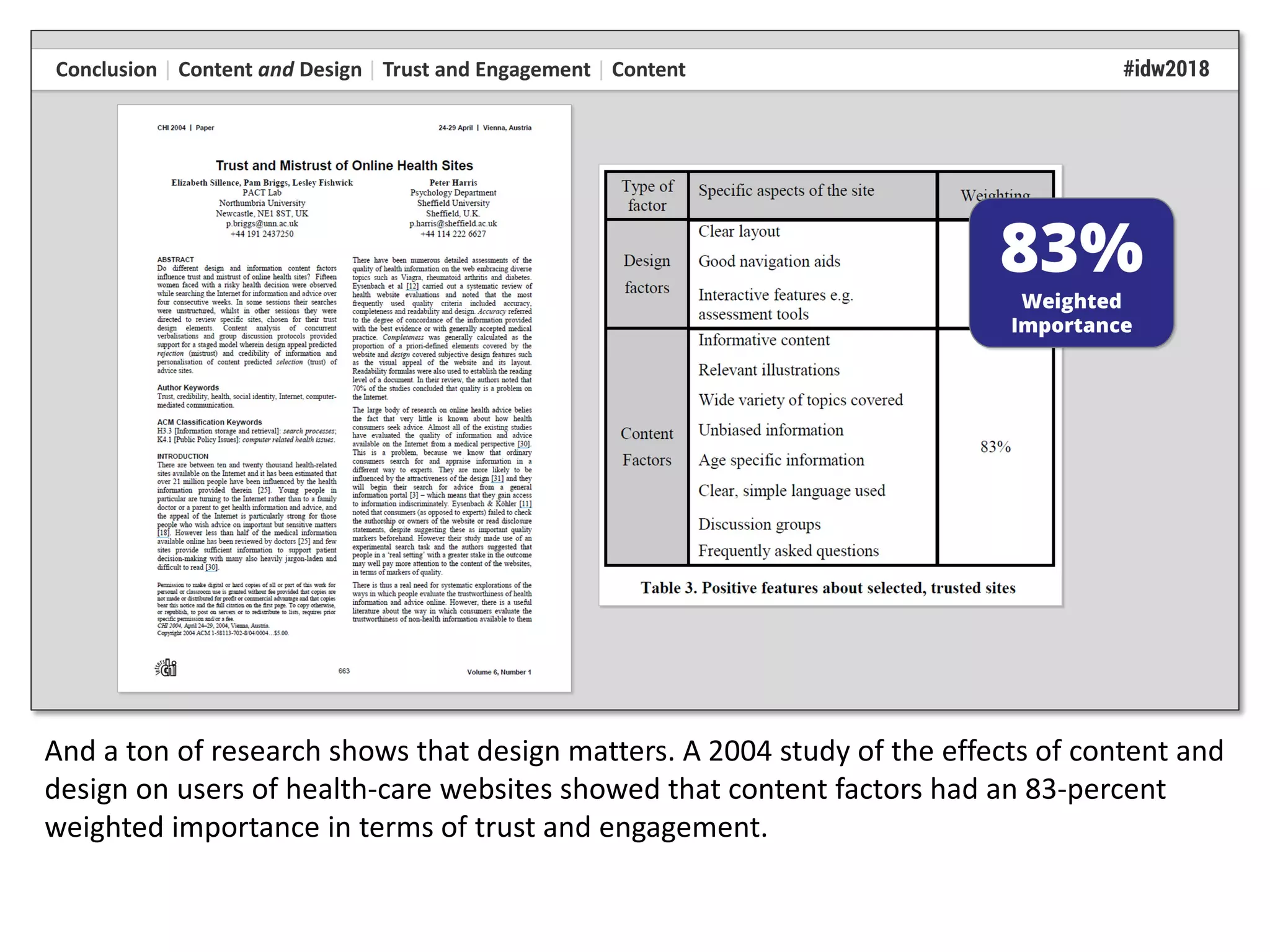The image size is (1270, 952).
Task: Click Clear, simple language used row
Action: click(792, 491)
